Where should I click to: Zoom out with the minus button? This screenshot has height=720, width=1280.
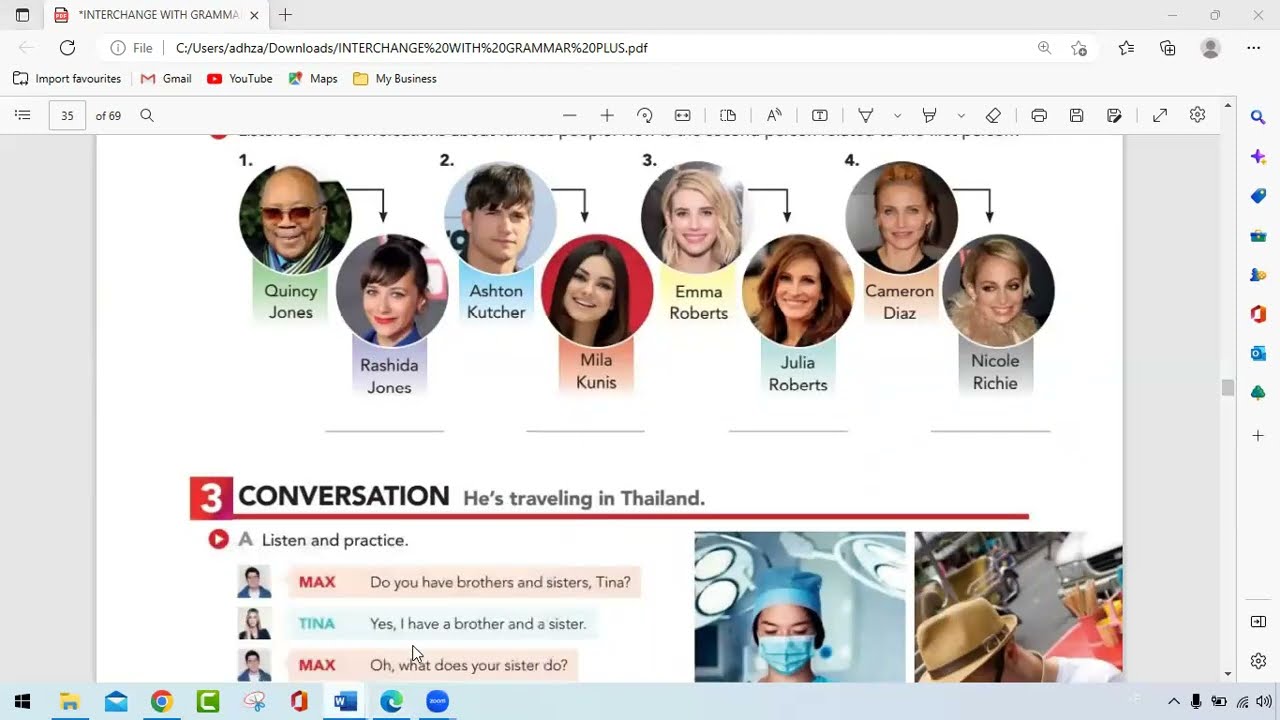pyautogui.click(x=569, y=115)
